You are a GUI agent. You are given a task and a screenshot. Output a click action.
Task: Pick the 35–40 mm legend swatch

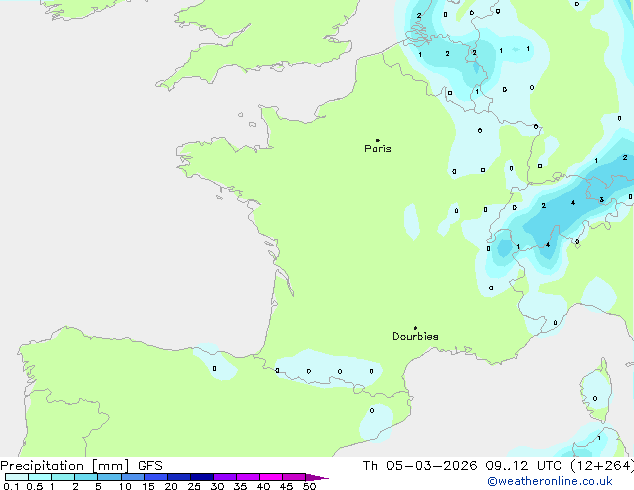[248, 477]
